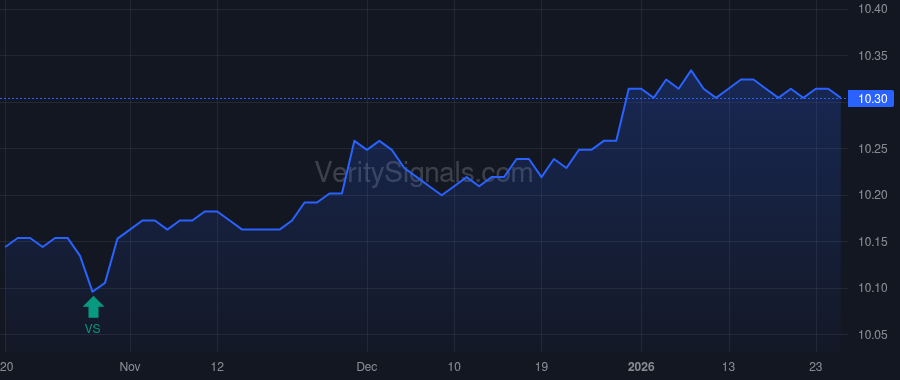Click the Nov date label on time axis
The height and width of the screenshot is (380, 900).
pos(130,367)
